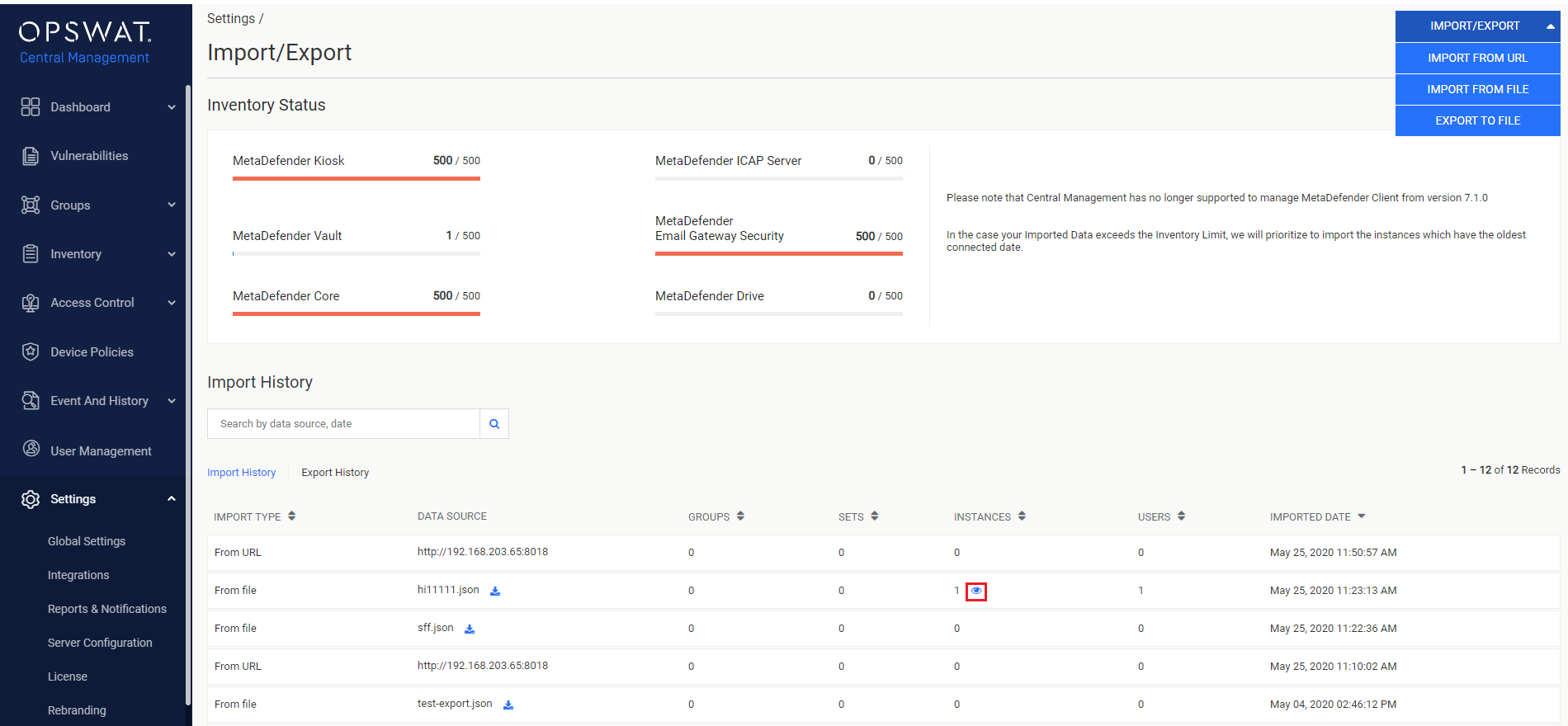Sort by Import Type column
Image resolution: width=1568 pixels, height=726 pixels.
(291, 516)
